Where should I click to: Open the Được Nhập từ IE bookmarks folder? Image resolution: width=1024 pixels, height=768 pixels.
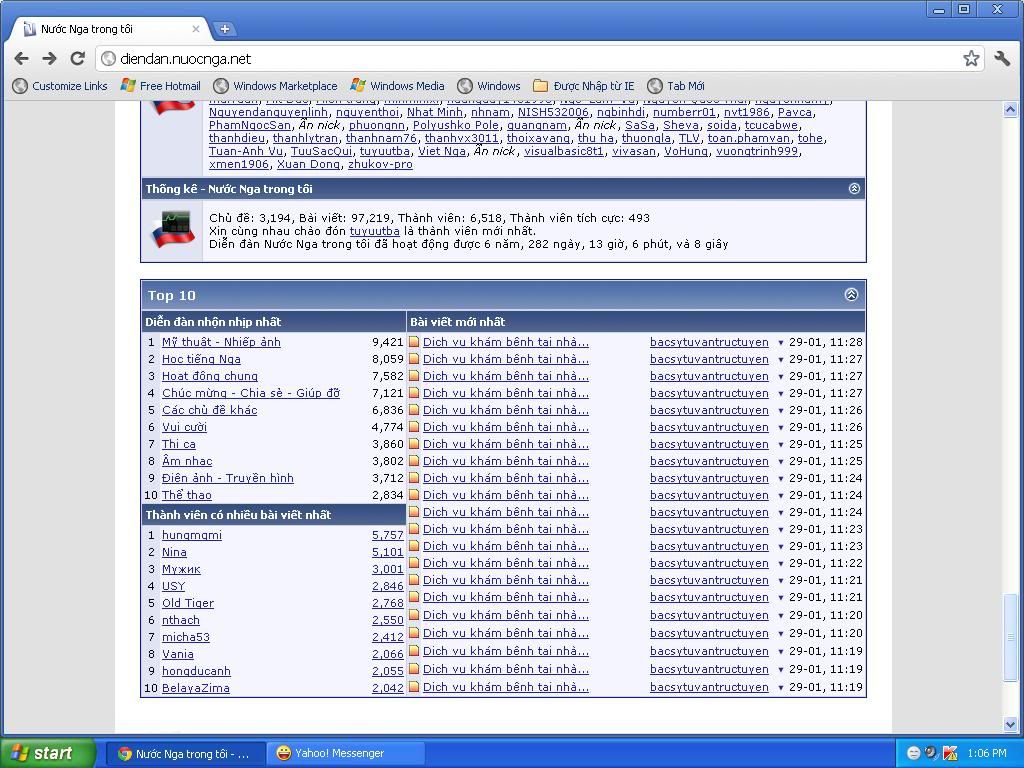coord(584,86)
